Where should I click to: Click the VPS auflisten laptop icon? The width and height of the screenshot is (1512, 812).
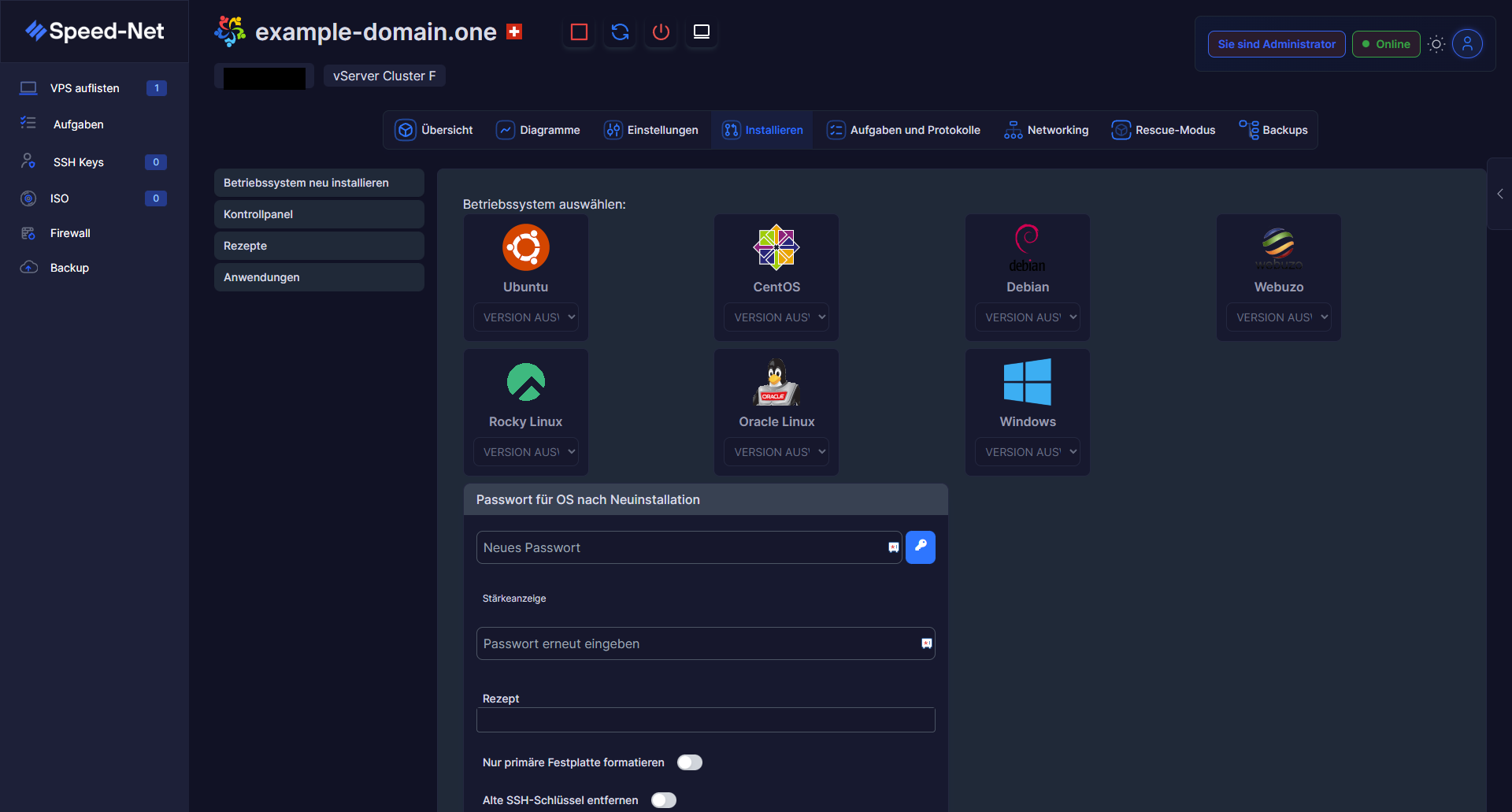[x=28, y=88]
